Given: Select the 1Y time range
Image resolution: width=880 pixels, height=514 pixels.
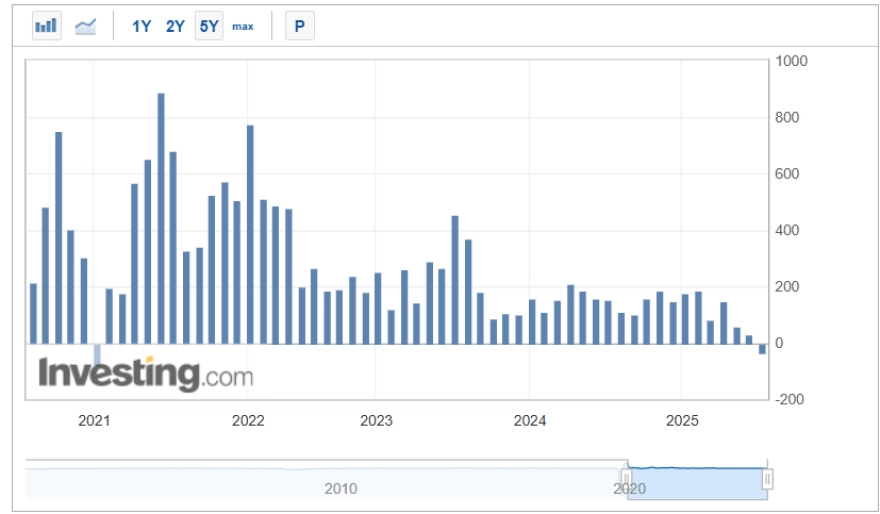Looking at the screenshot, I should [142, 26].
